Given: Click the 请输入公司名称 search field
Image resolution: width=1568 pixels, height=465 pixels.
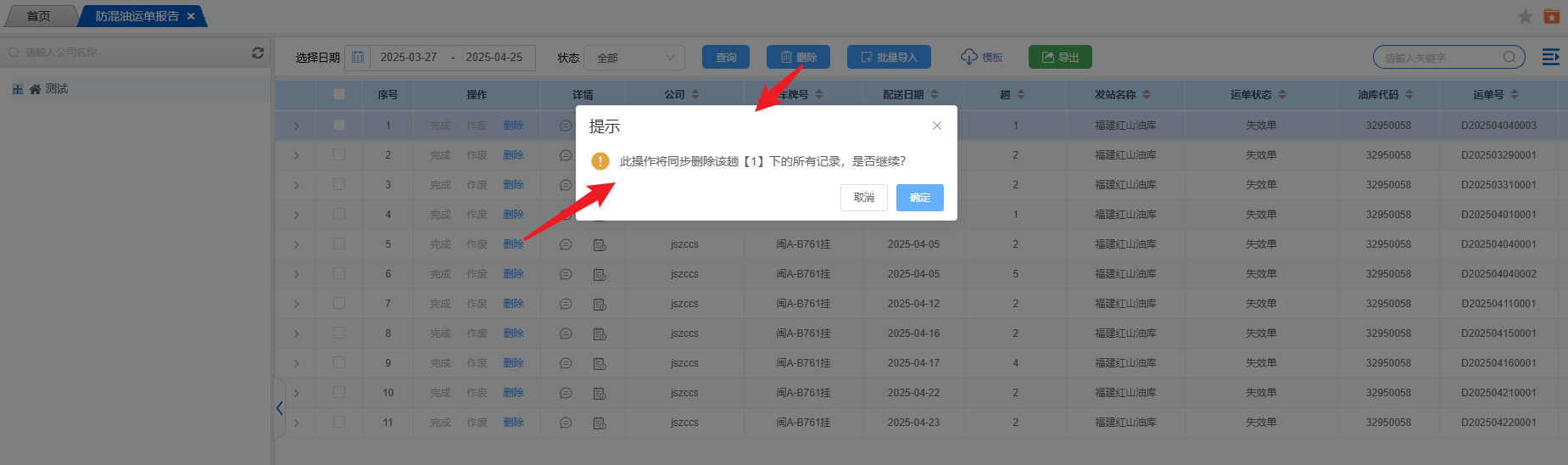Looking at the screenshot, I should (127, 53).
